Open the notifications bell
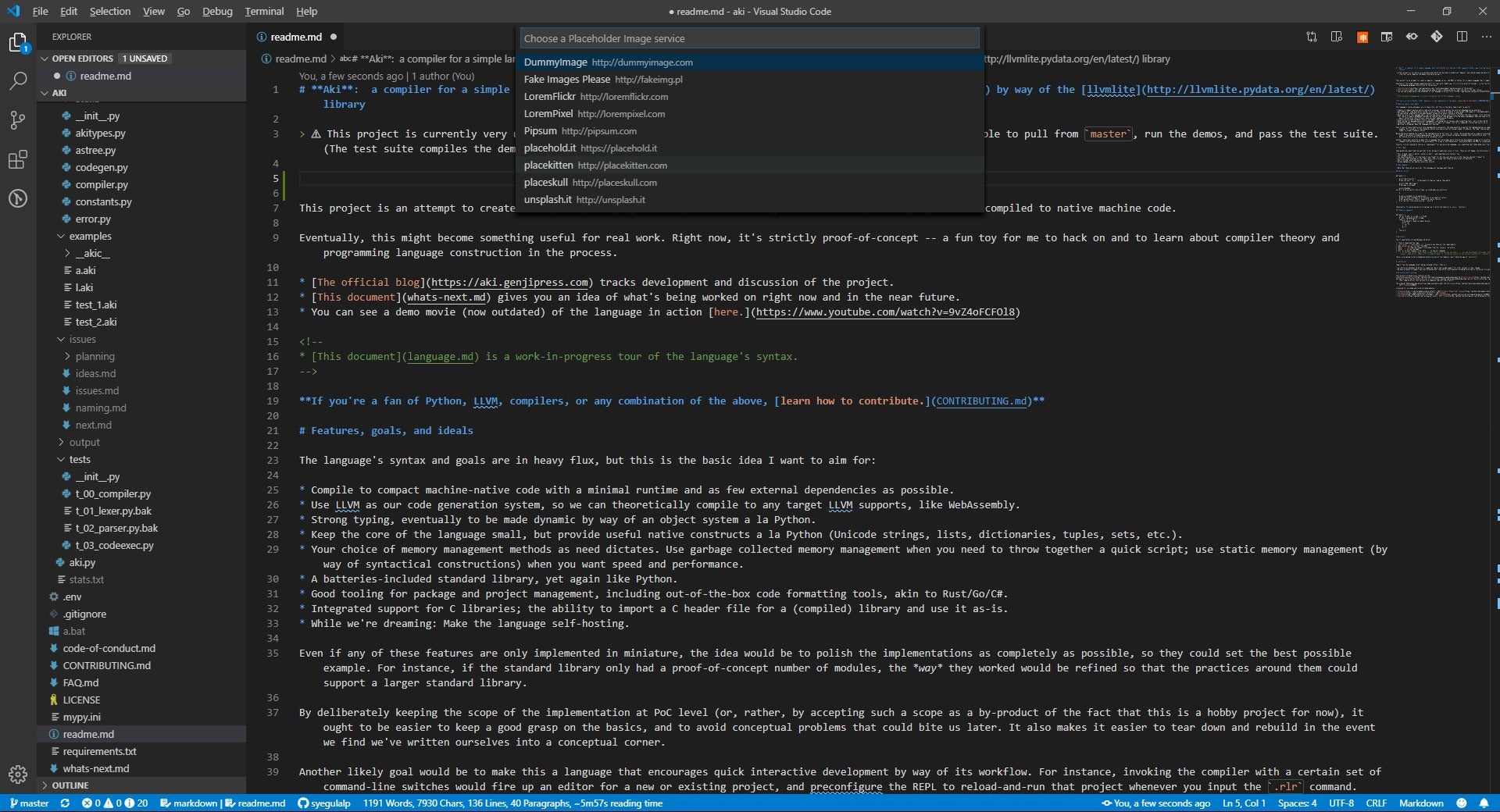 point(1484,803)
